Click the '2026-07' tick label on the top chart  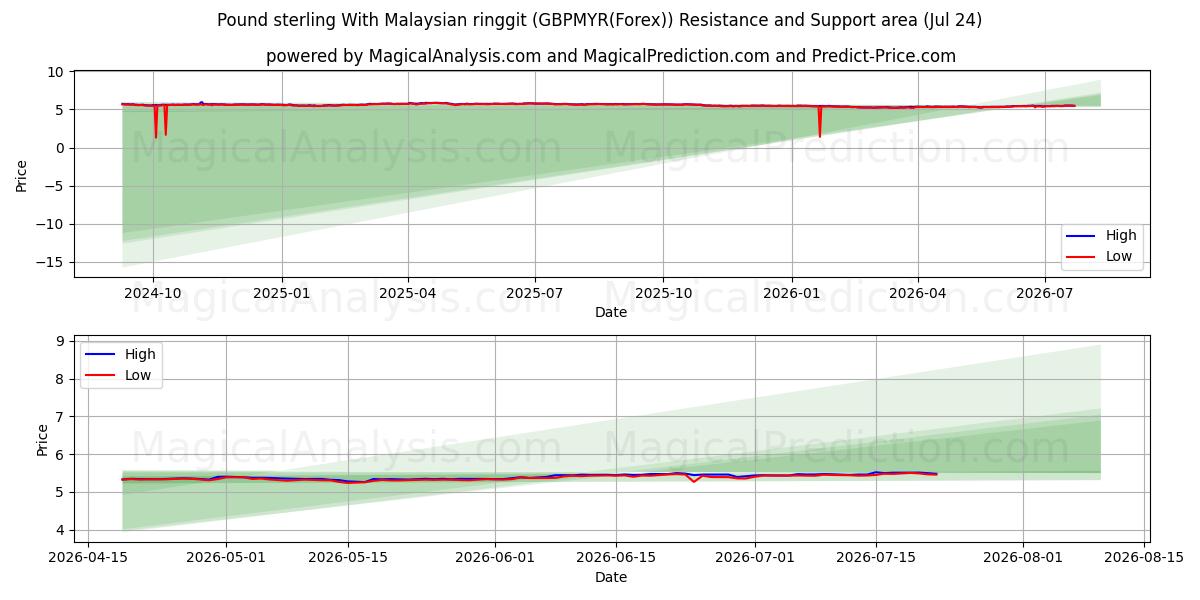click(1045, 294)
